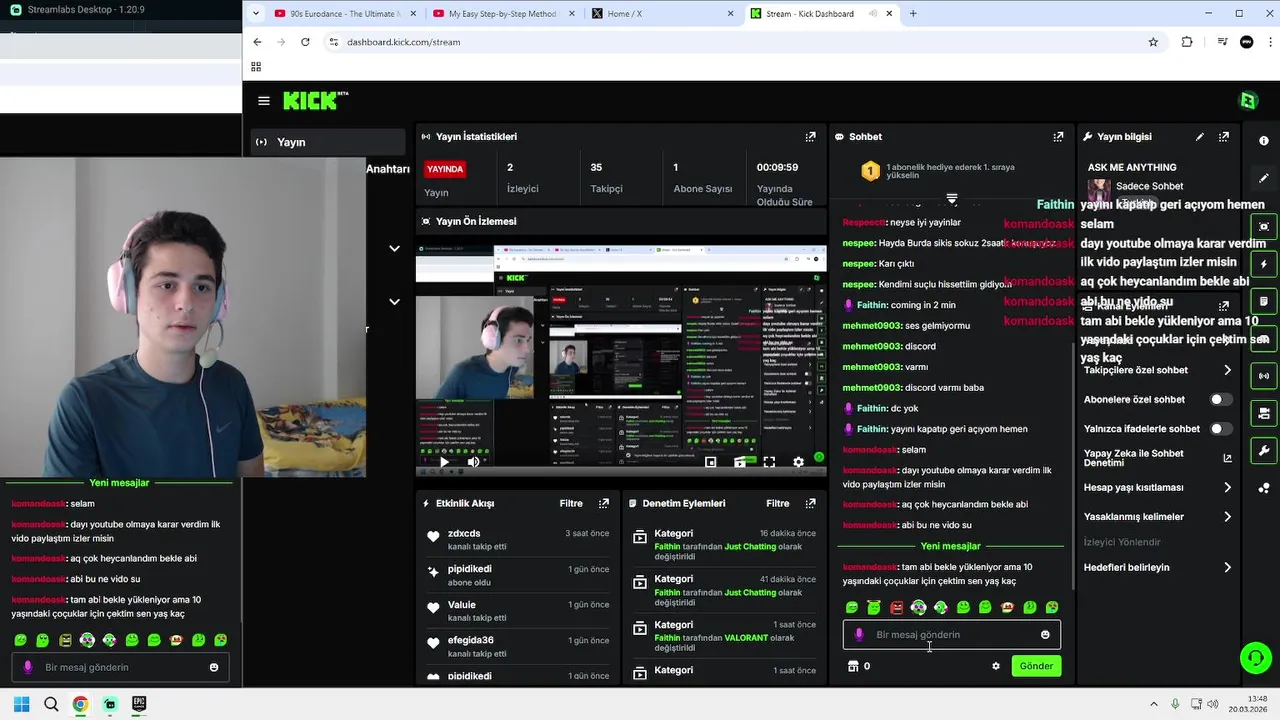
Task: Bookmark this page with the star icon
Action: pyautogui.click(x=1153, y=42)
